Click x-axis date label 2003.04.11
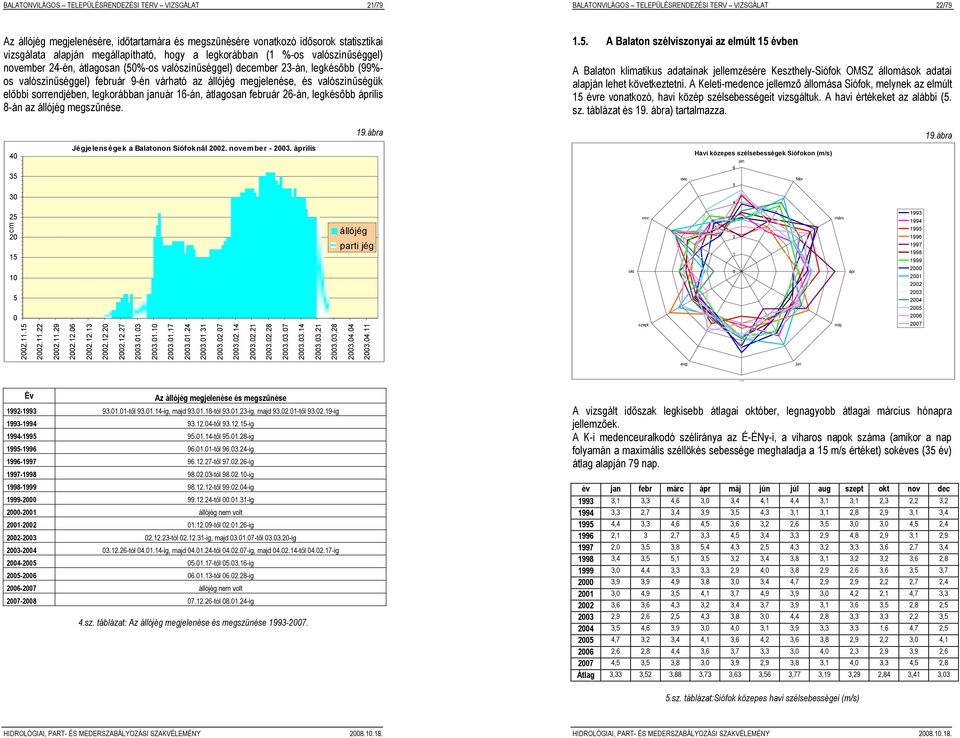Screen dimensions: 960x738 367,341
